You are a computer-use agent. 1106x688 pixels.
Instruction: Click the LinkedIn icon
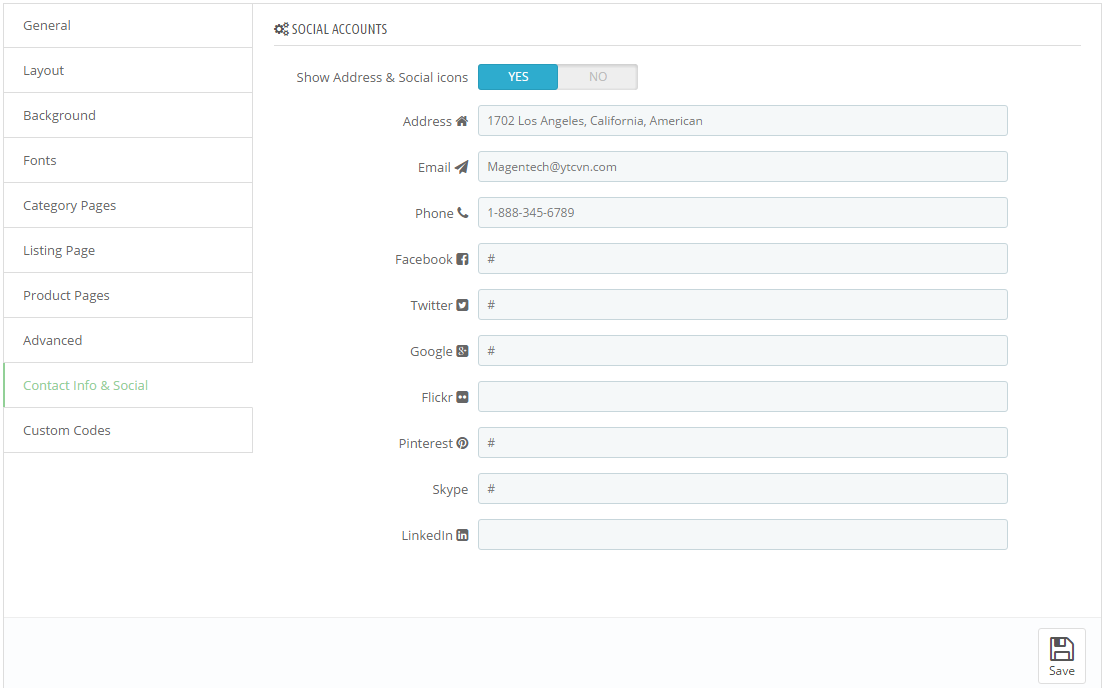[462, 535]
